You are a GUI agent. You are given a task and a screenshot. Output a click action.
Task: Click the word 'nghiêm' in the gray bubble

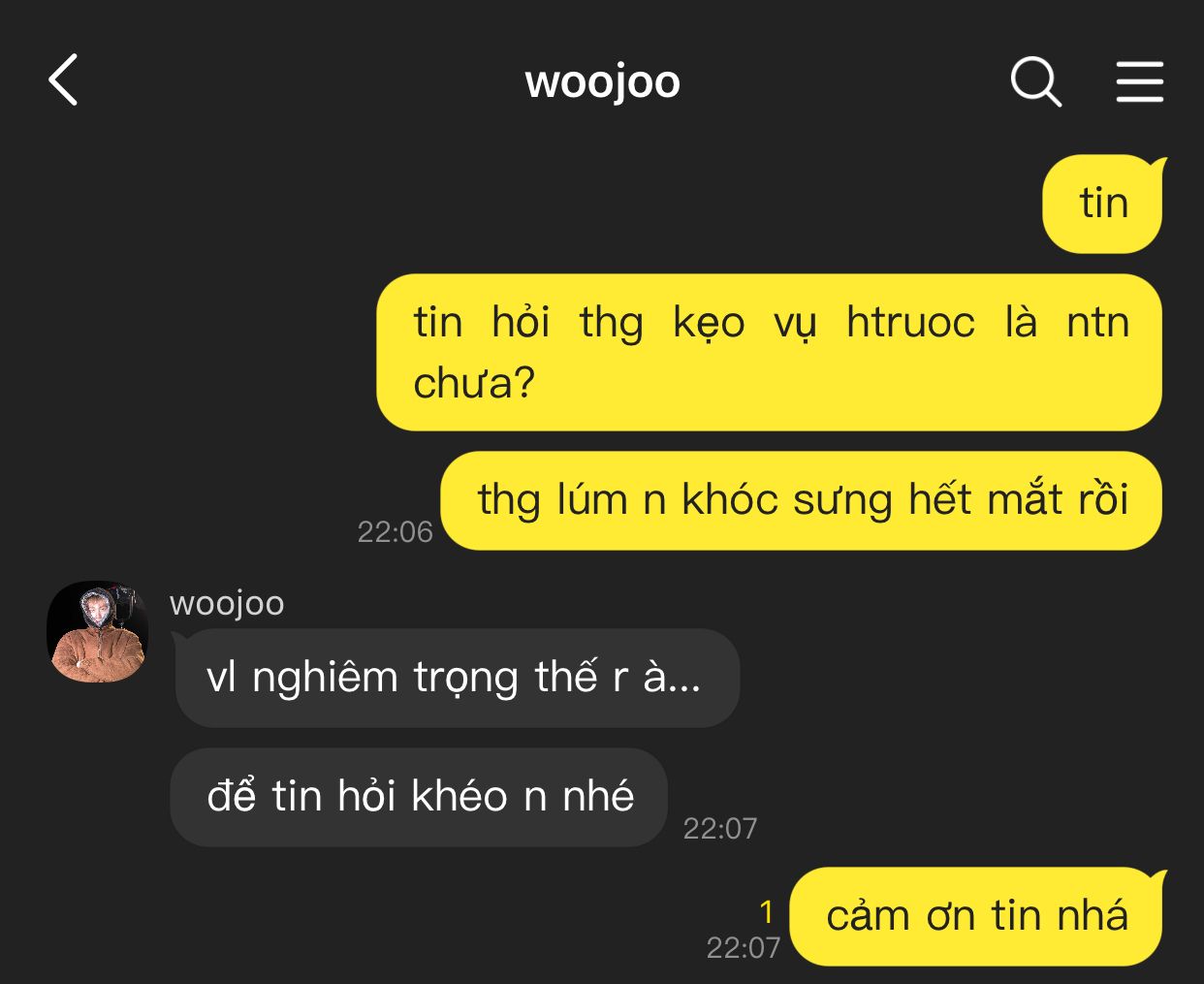pyautogui.click(x=325, y=678)
